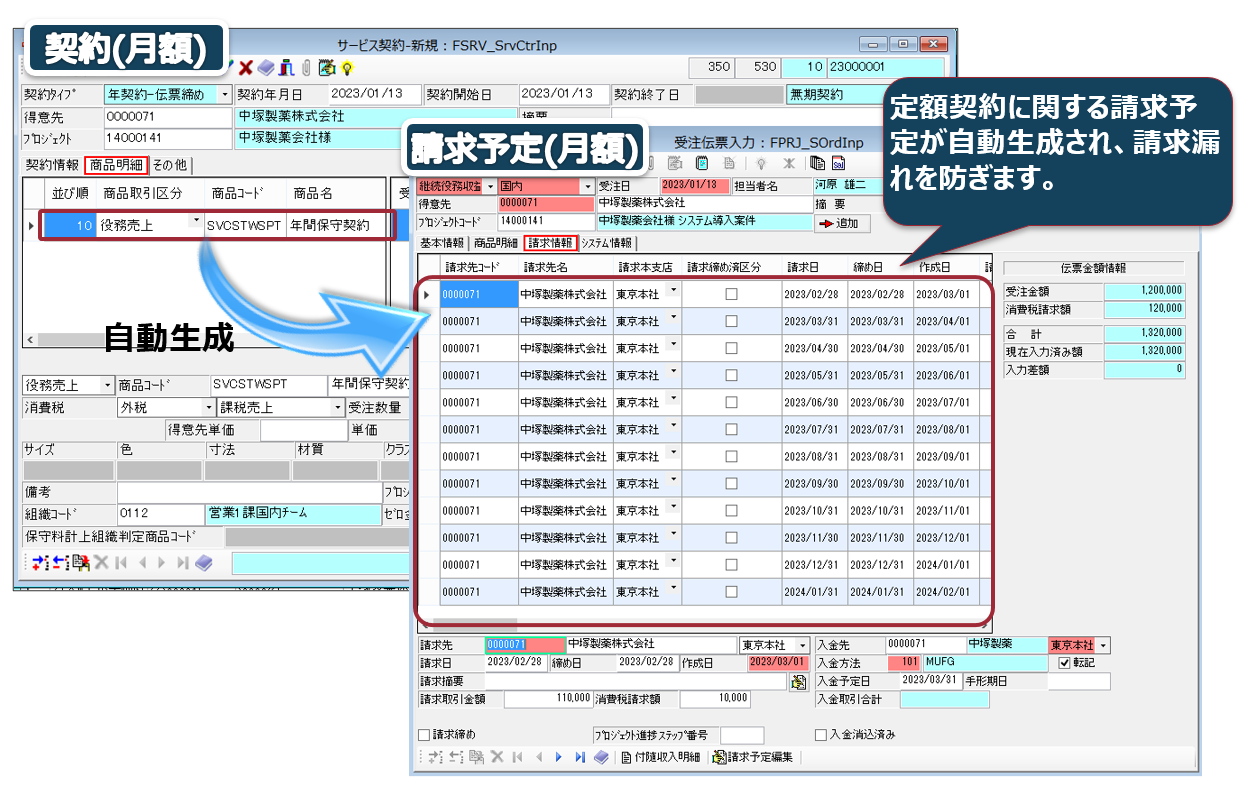
Task: Open the 国内 dropdown in order entry
Action: tap(587, 186)
